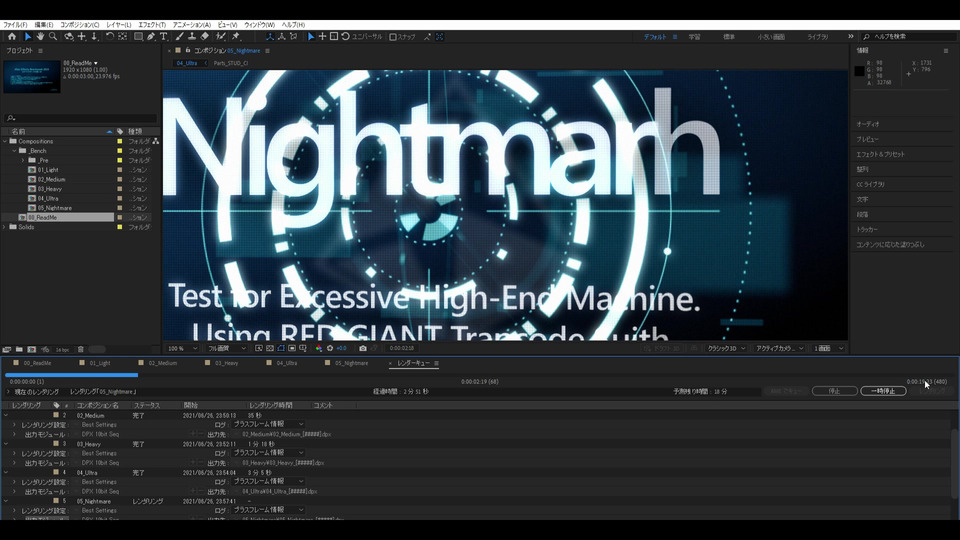Open the コンポジション(C) menu
This screenshot has height=540, width=960.
(x=80, y=25)
